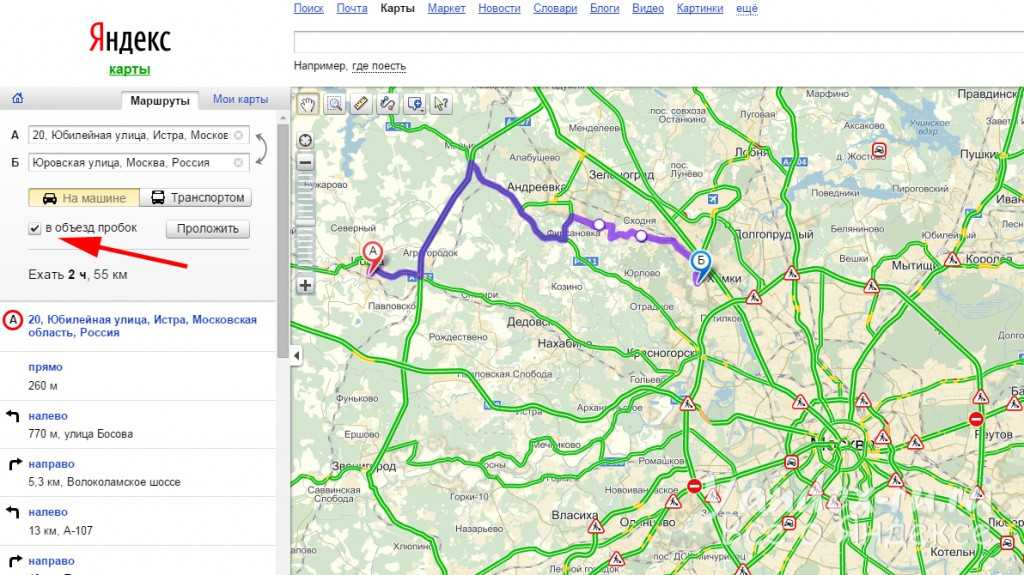Clear the point Б address field
Image resolution: width=1024 pixels, height=575 pixels.
coord(238,162)
